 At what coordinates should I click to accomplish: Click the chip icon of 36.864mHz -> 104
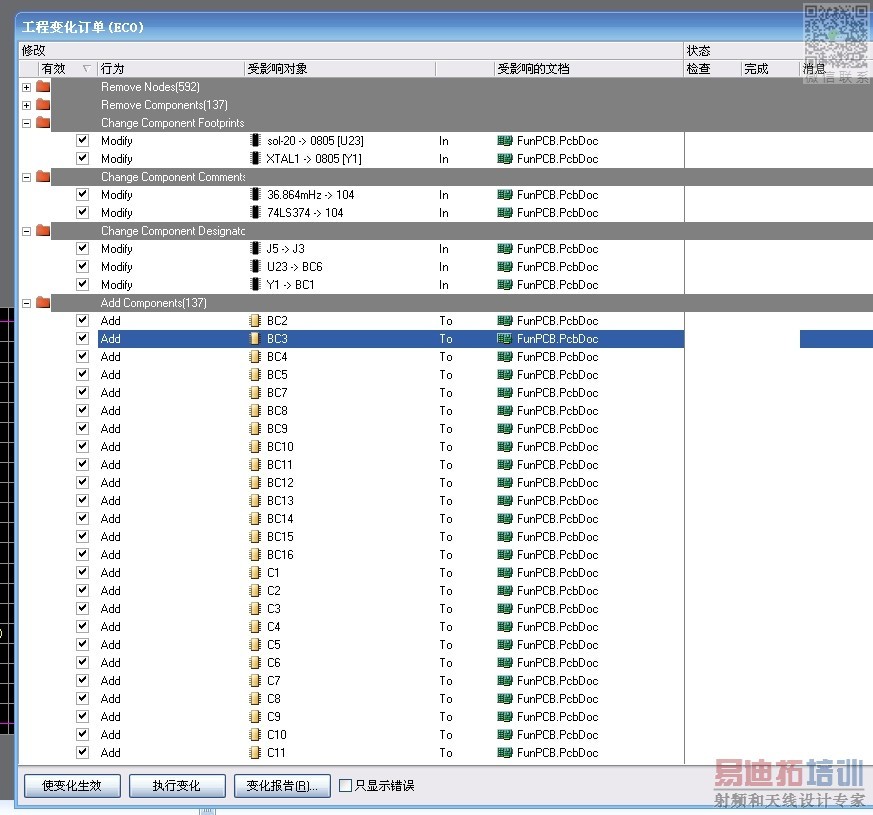pos(256,195)
